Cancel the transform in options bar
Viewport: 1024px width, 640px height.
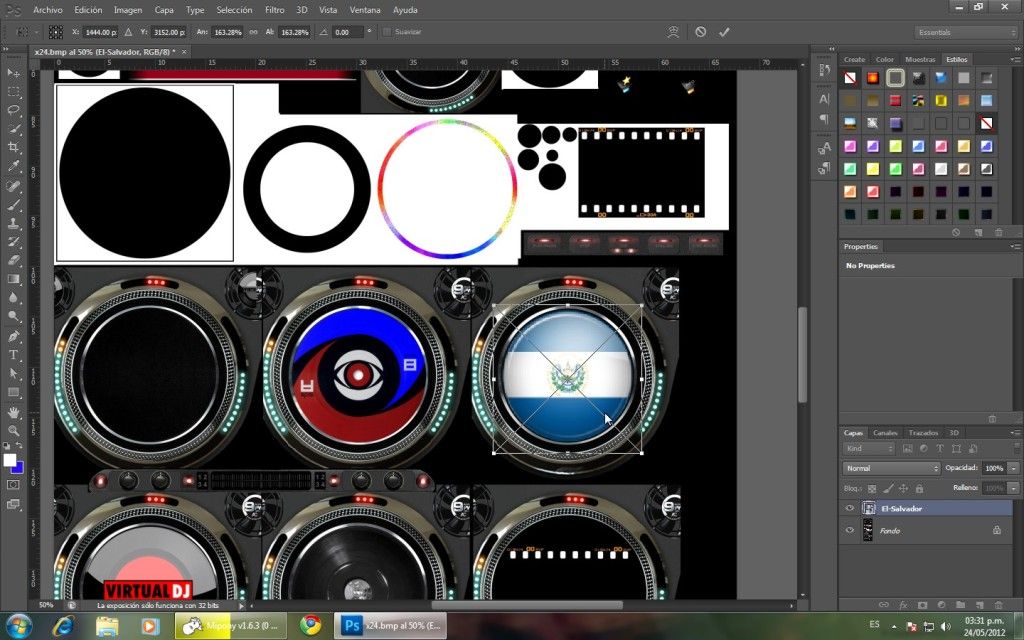point(700,32)
